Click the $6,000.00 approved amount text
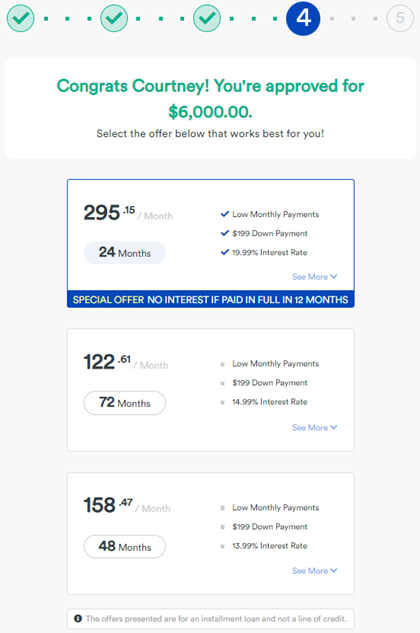This screenshot has width=420, height=633. [x=210, y=112]
